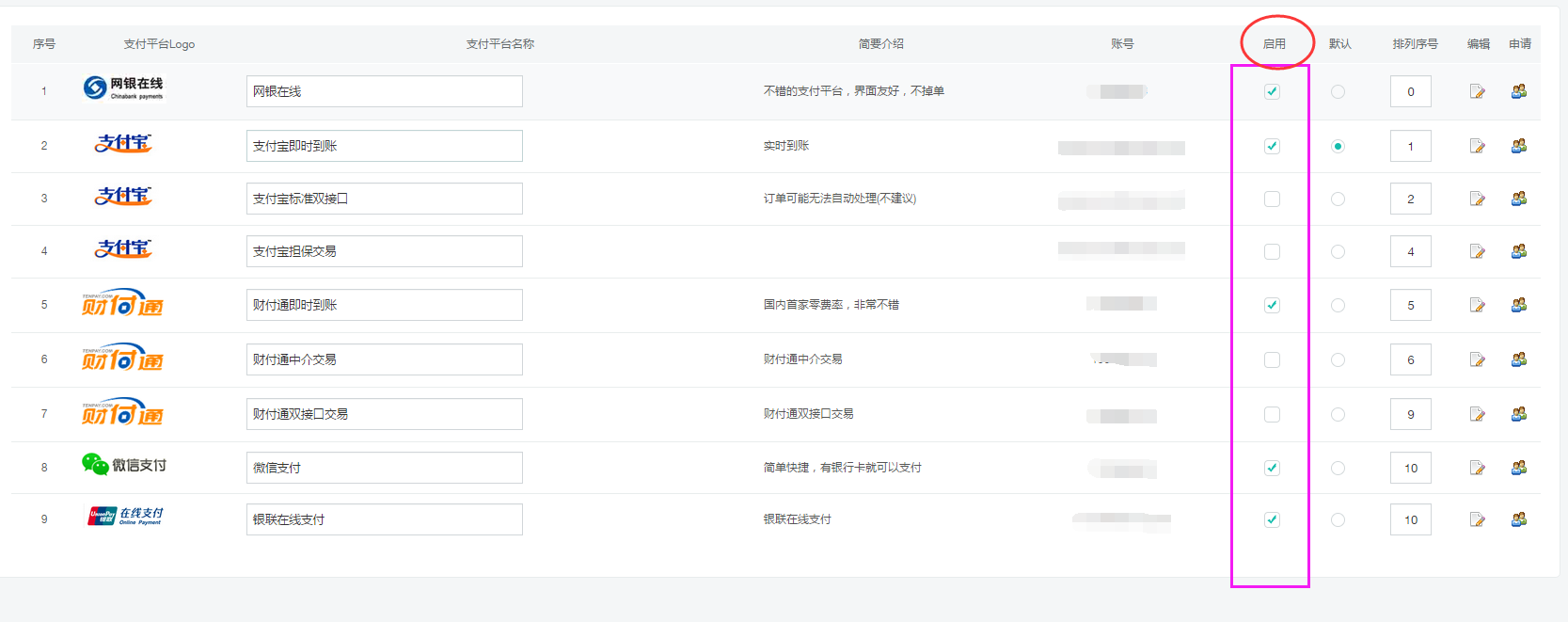Click apply icon for 网银在线 row

click(x=1518, y=91)
